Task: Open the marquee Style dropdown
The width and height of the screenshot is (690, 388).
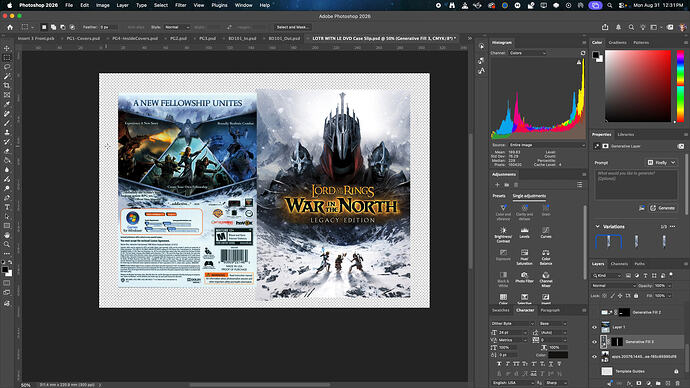Action: 177,27
